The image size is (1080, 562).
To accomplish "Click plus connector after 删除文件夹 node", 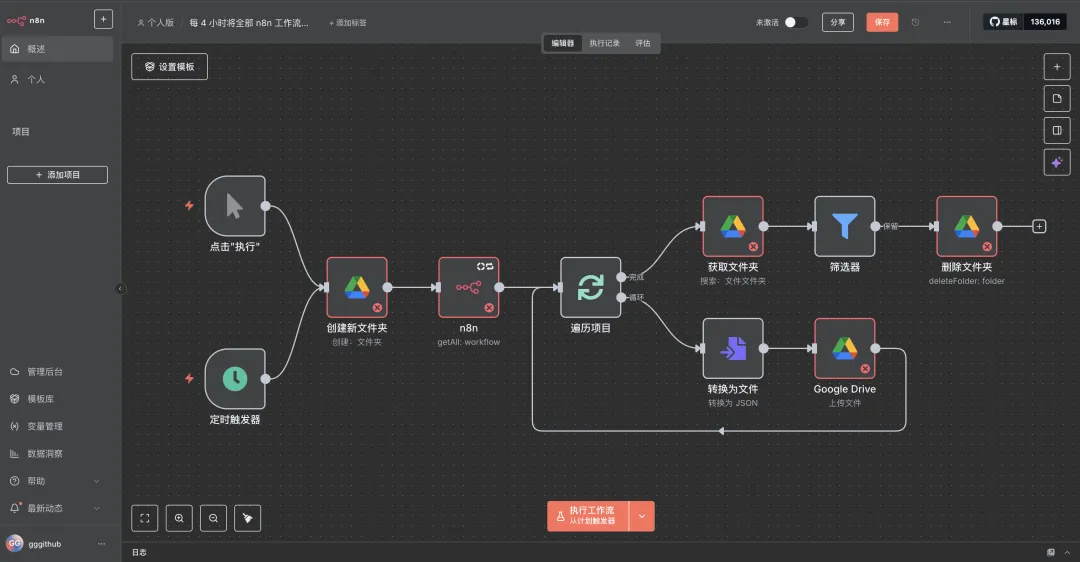I will coord(1039,226).
